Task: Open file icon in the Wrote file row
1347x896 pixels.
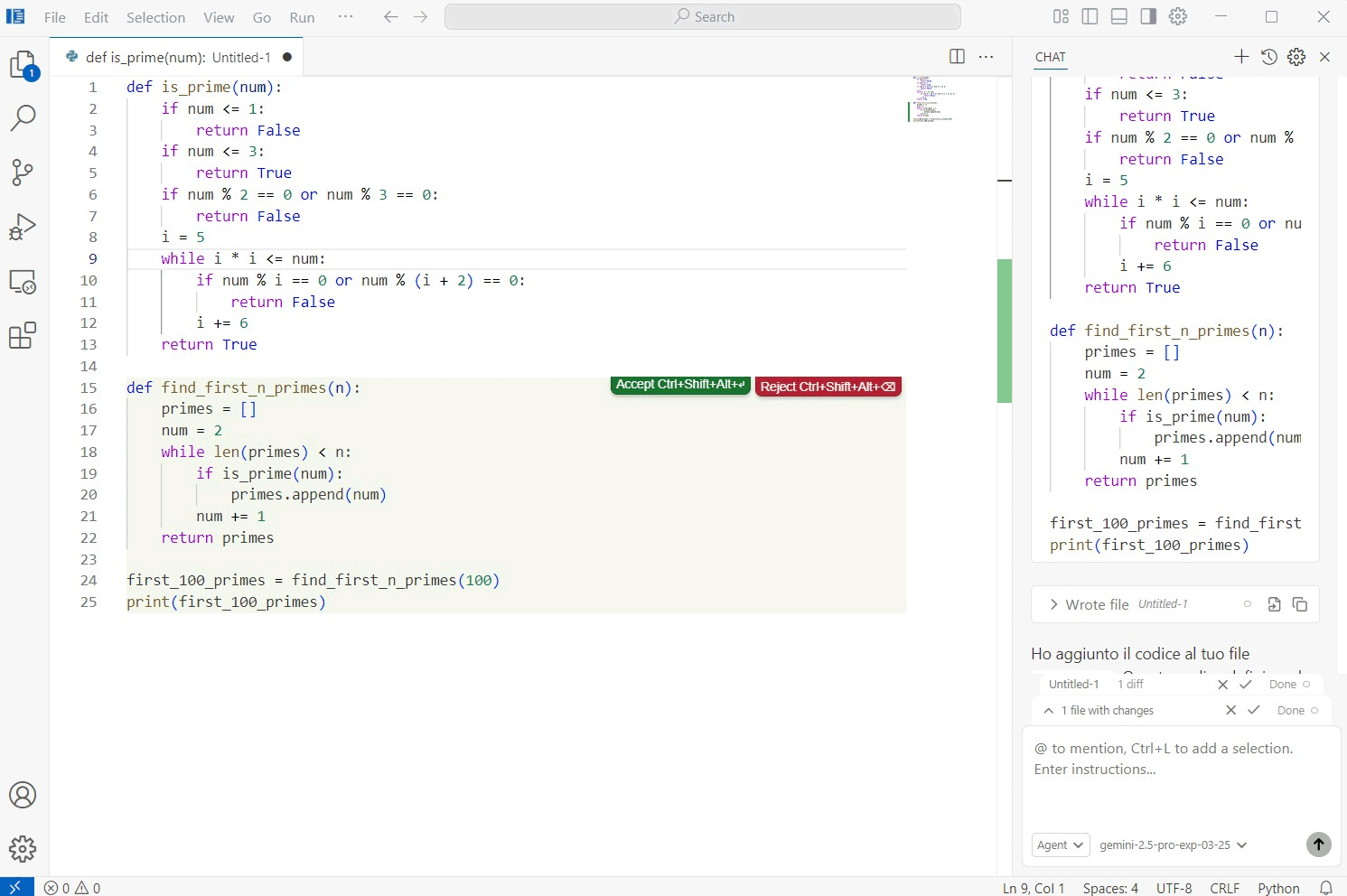Action: (x=1274, y=604)
